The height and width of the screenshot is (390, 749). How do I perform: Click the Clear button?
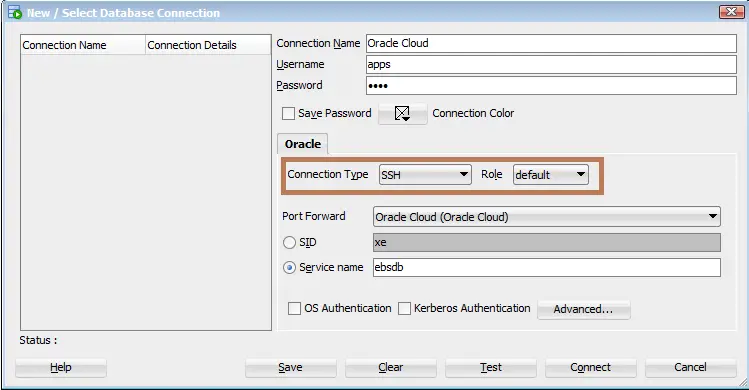[391, 368]
